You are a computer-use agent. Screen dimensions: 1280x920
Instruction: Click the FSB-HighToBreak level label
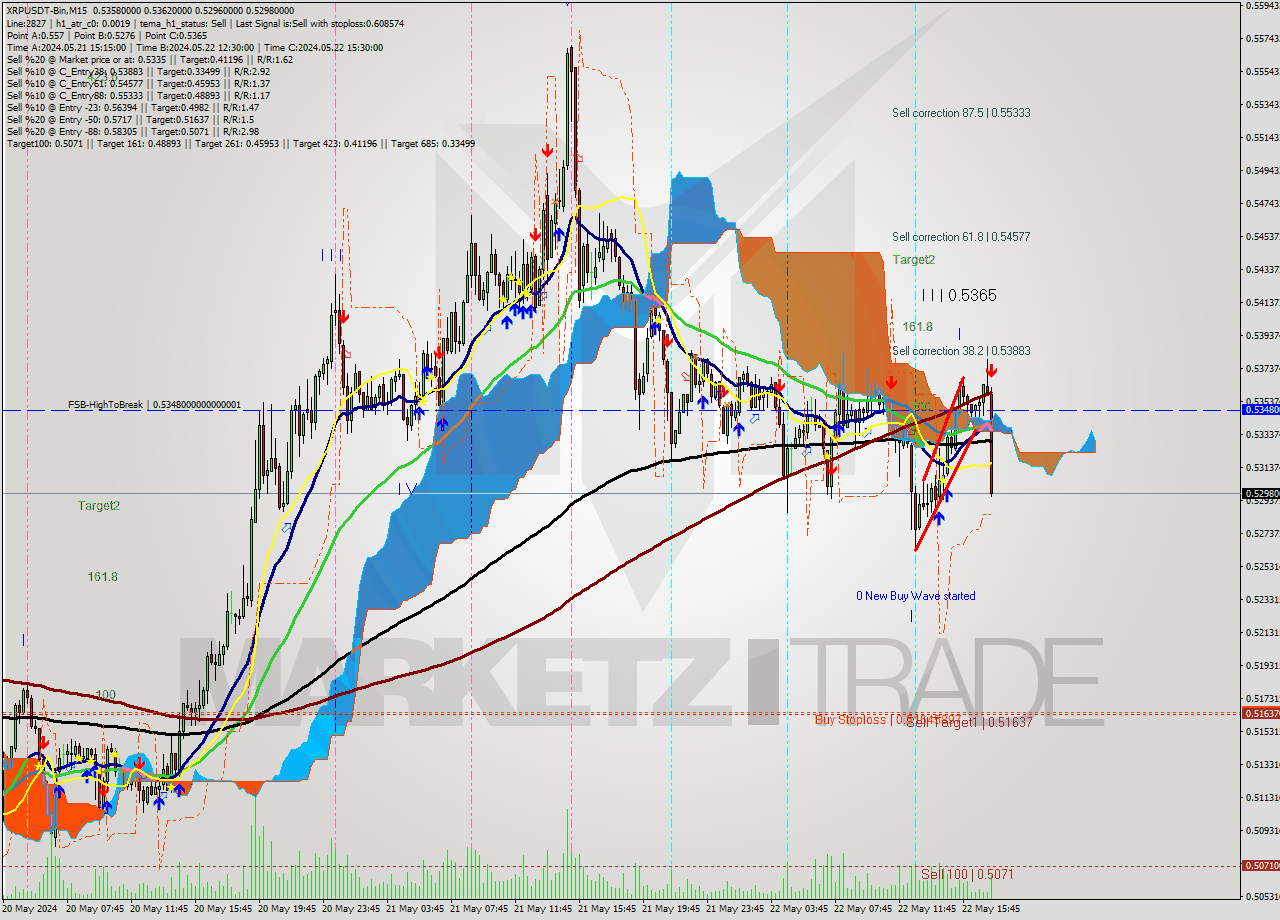[154, 405]
